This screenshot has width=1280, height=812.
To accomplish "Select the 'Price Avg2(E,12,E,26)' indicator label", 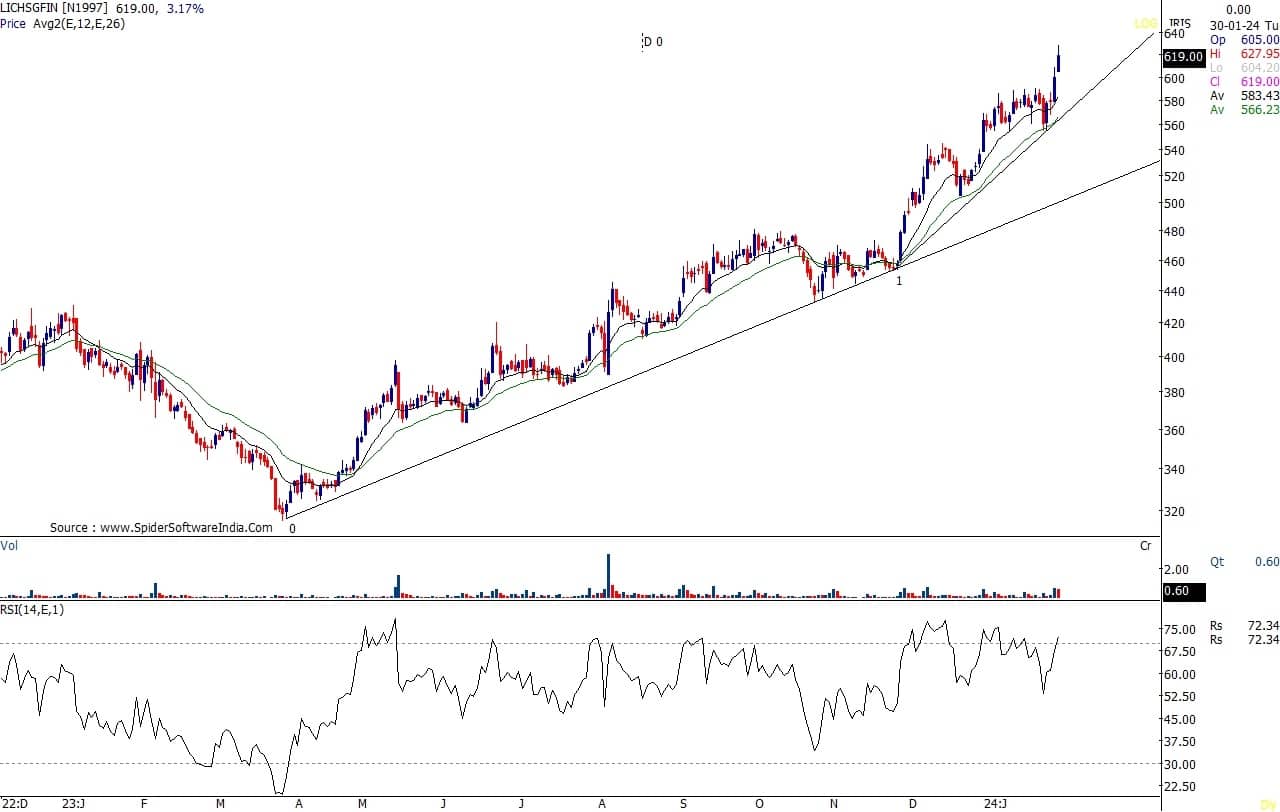I will tap(63, 23).
